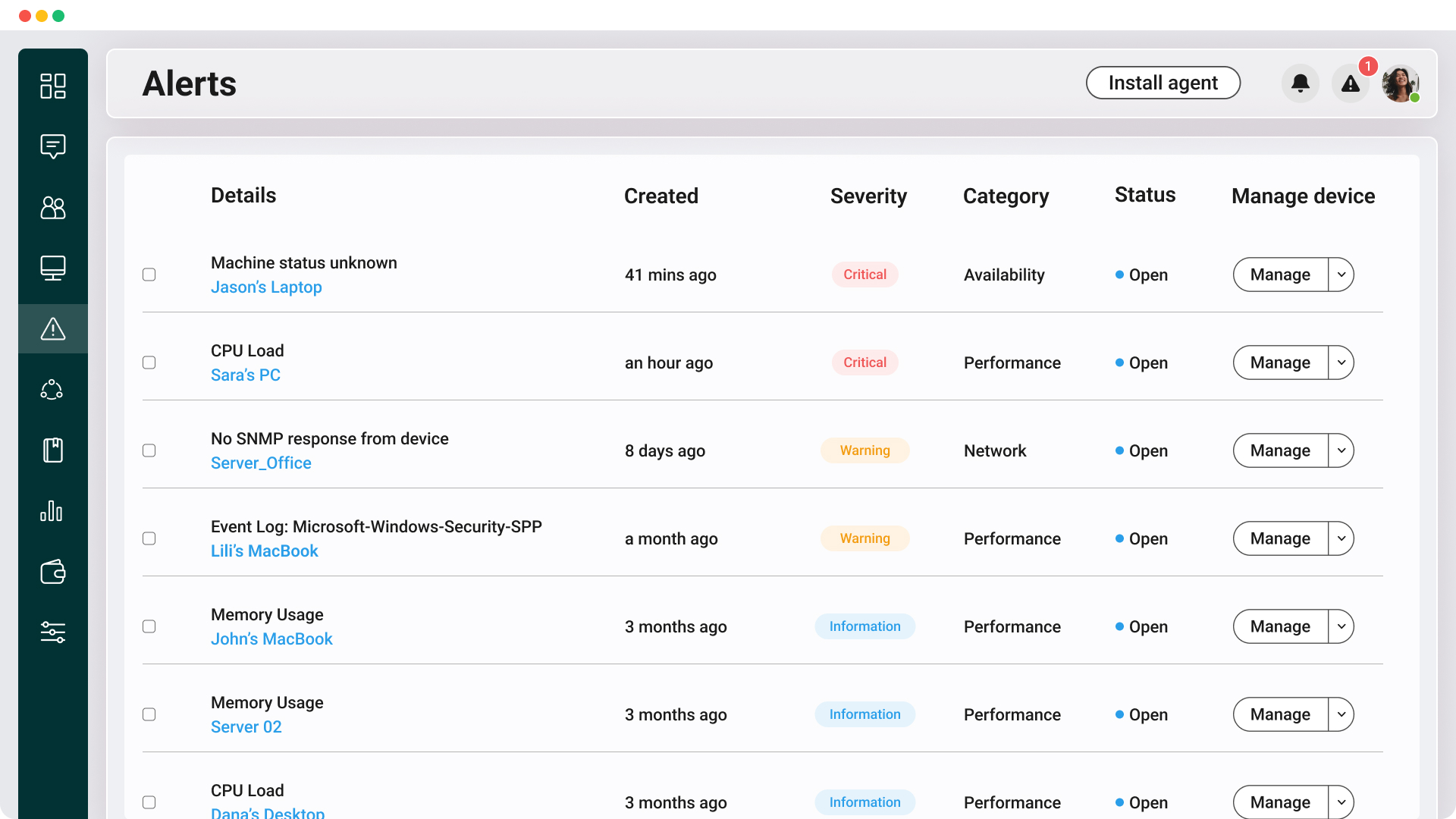This screenshot has width=1456, height=819.
Task: Open the Tickets chat icon in sidebar
Action: 53,146
